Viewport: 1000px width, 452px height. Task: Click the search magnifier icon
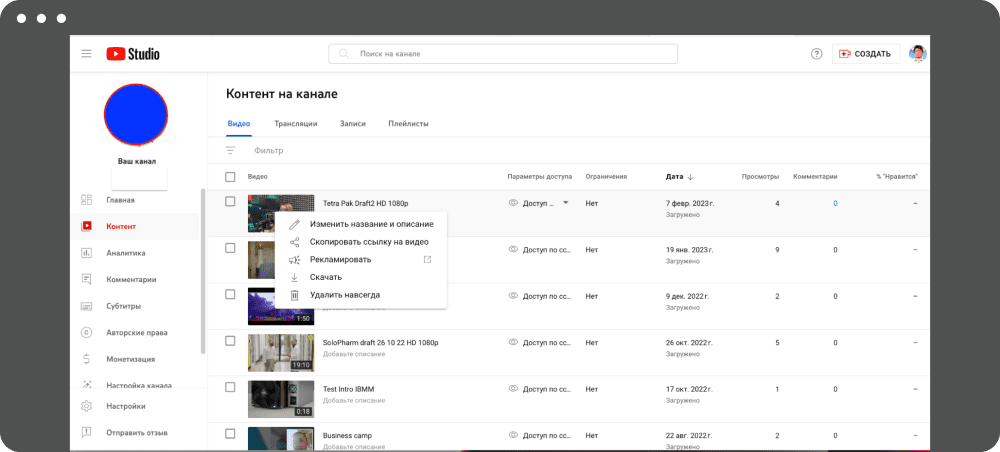coord(344,54)
